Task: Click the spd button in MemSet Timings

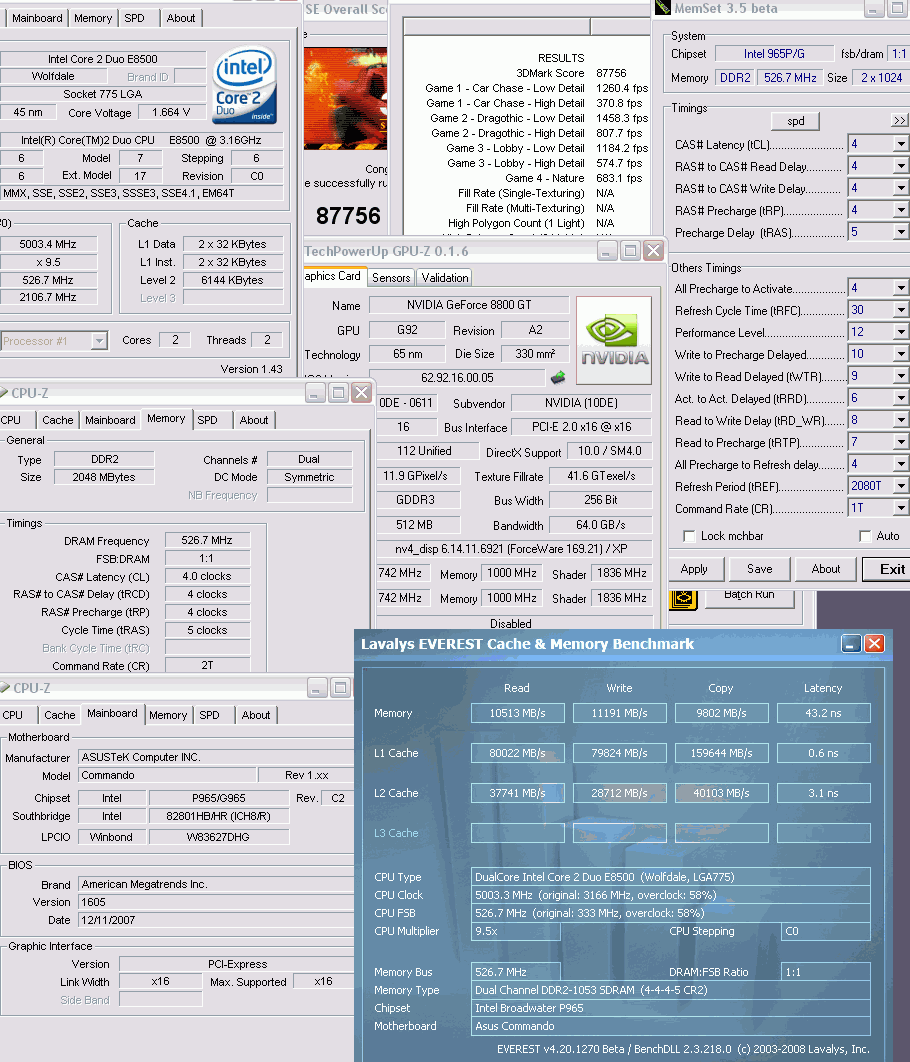Action: click(x=796, y=121)
